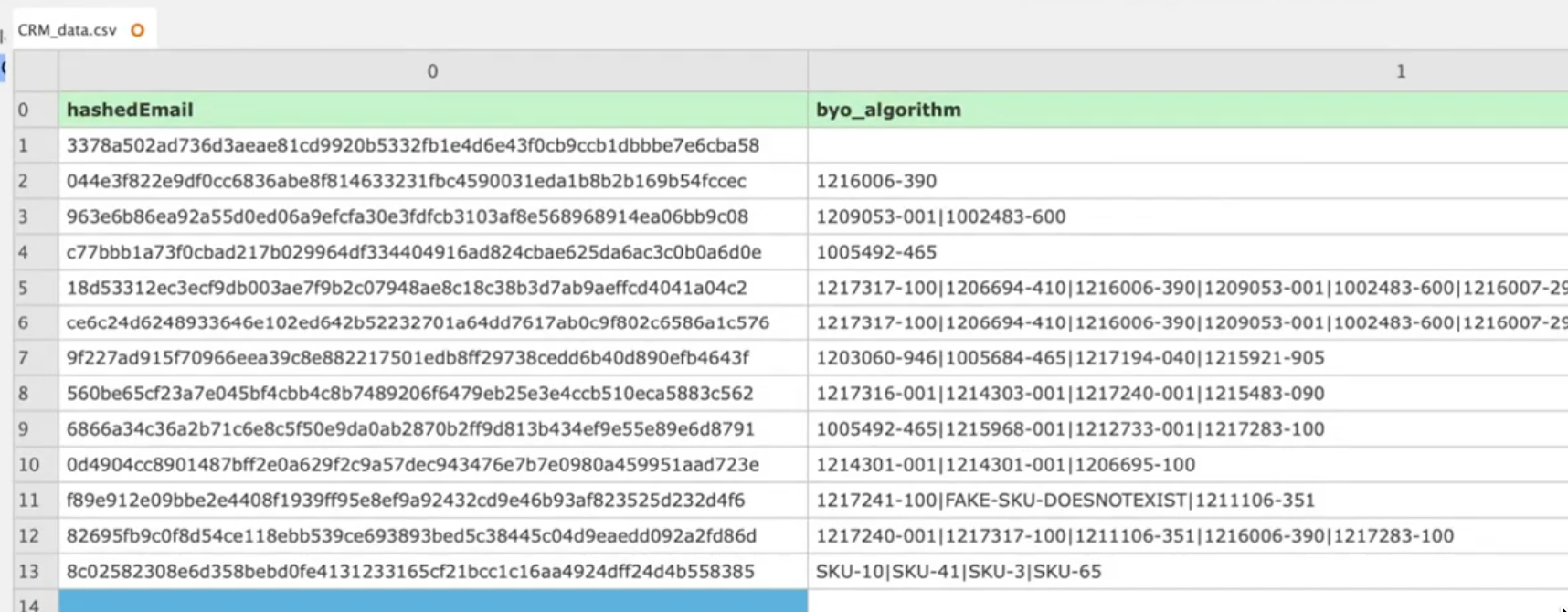Select row header 12
Screen dimensions: 1568x612
point(36,536)
